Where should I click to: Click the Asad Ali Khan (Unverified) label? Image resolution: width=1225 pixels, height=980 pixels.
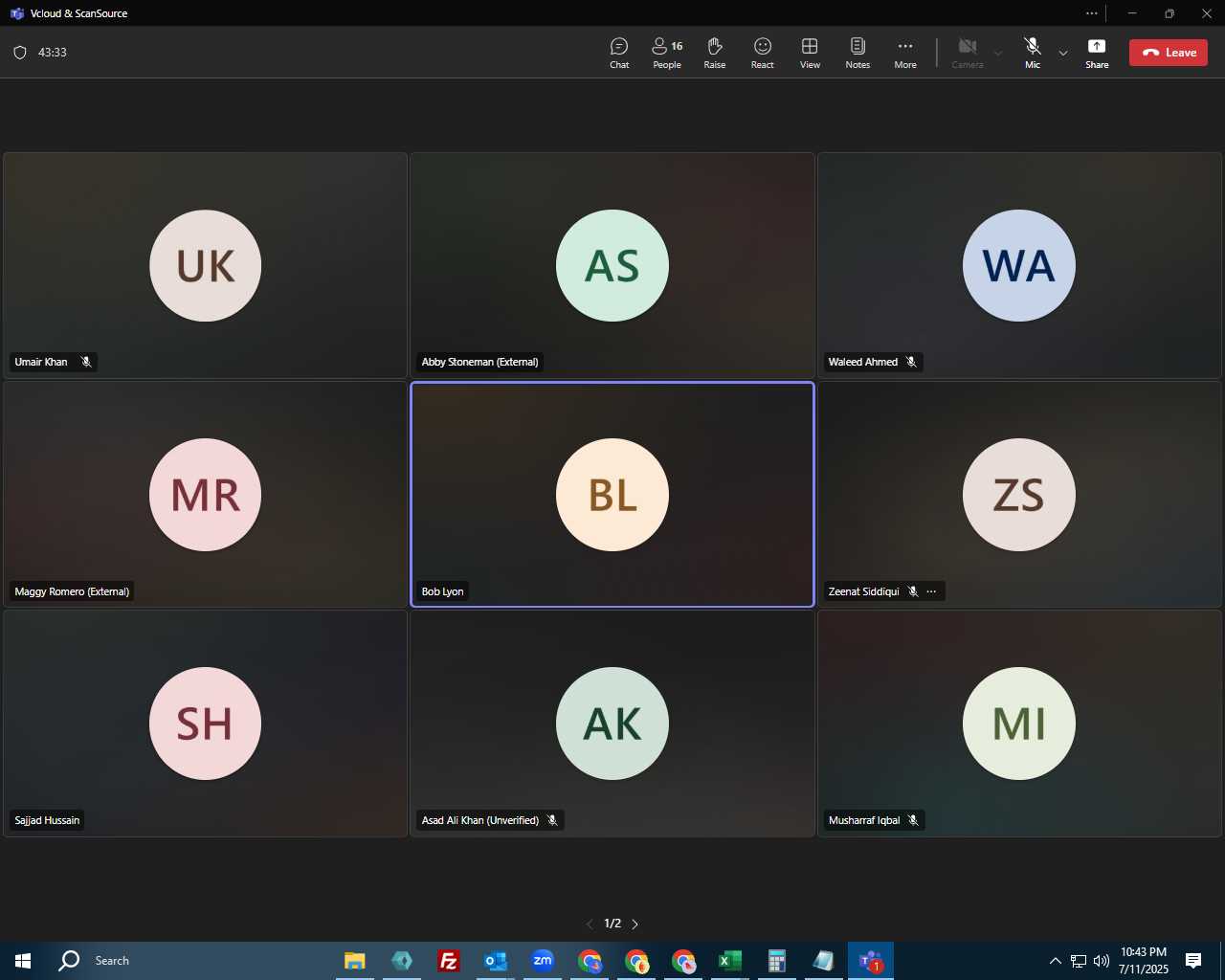tap(480, 820)
